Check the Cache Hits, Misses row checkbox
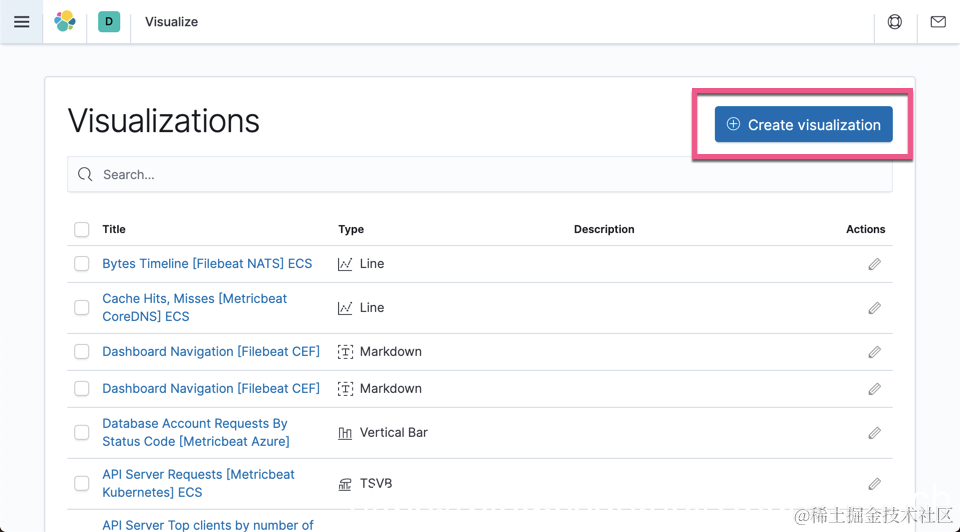The height and width of the screenshot is (532, 960). (x=81, y=307)
